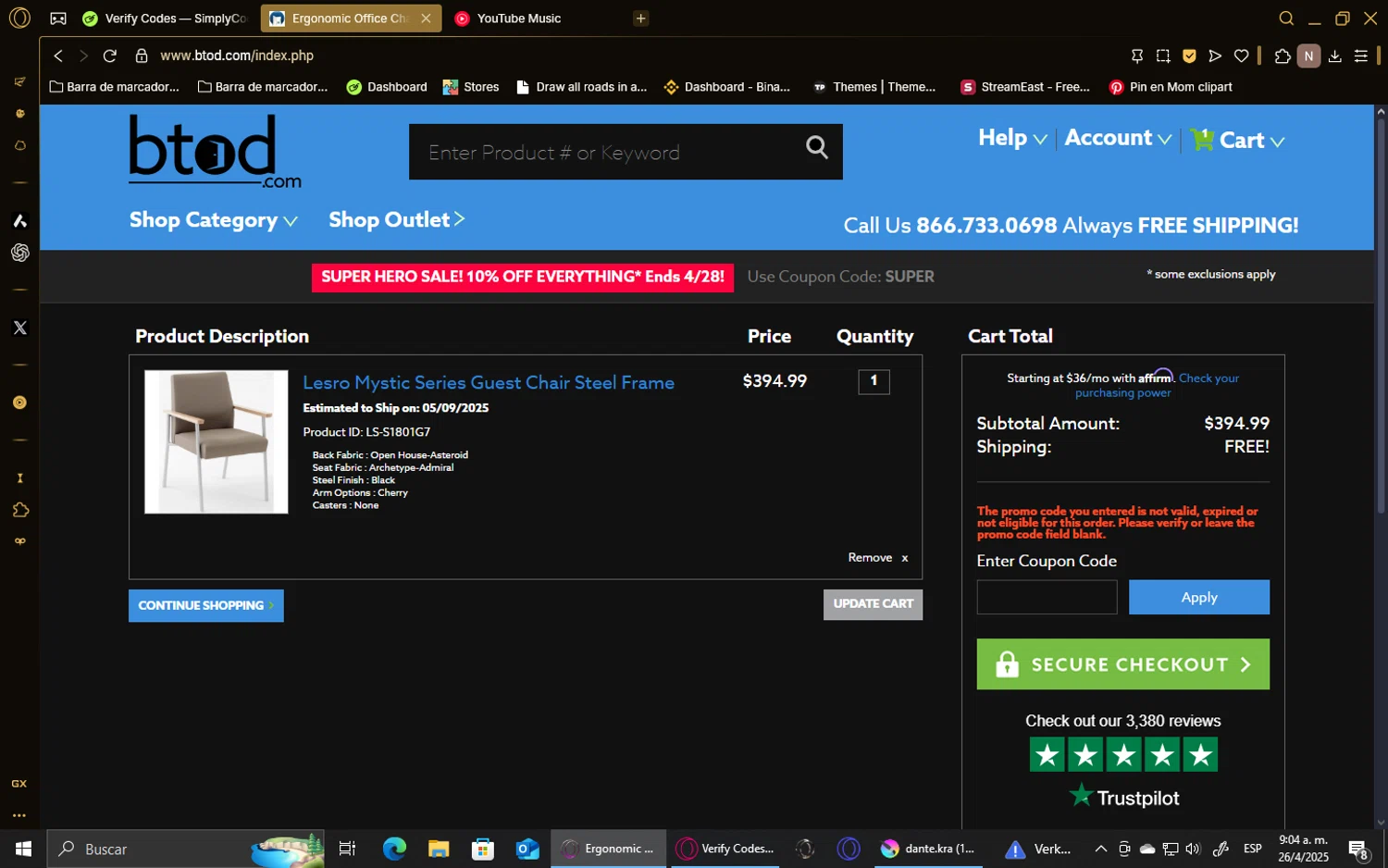Open Task View in the taskbar
1388x868 pixels.
[x=348, y=849]
